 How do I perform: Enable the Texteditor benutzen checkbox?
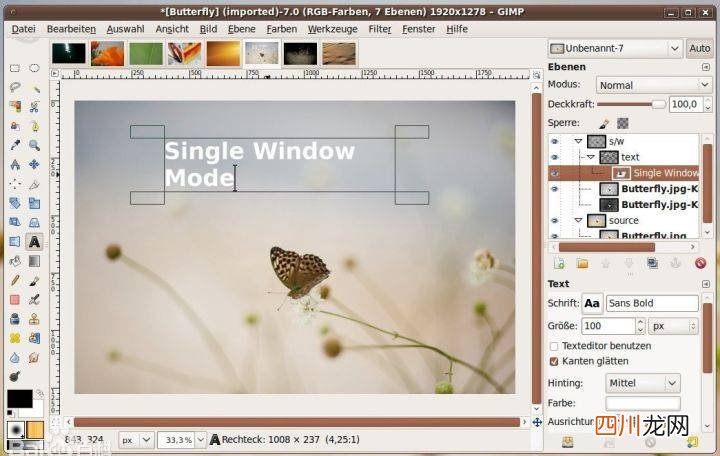(x=554, y=346)
